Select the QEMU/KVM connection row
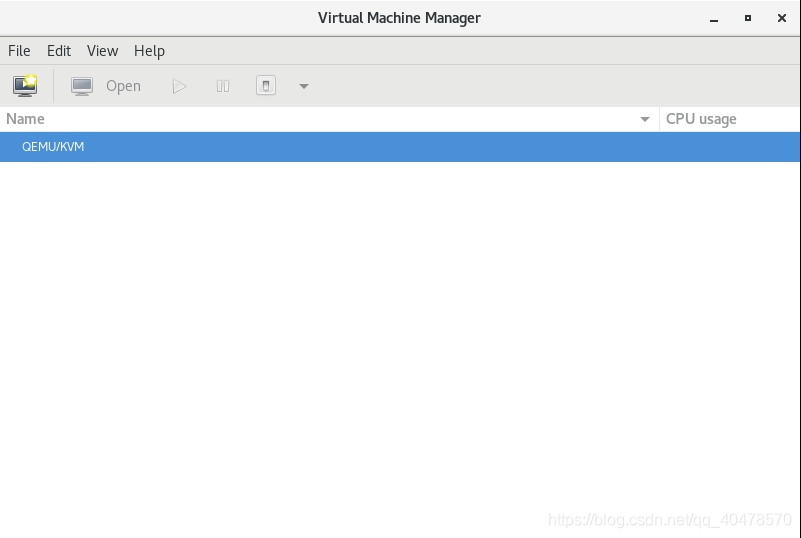This screenshot has height=538, width=801. (400, 147)
